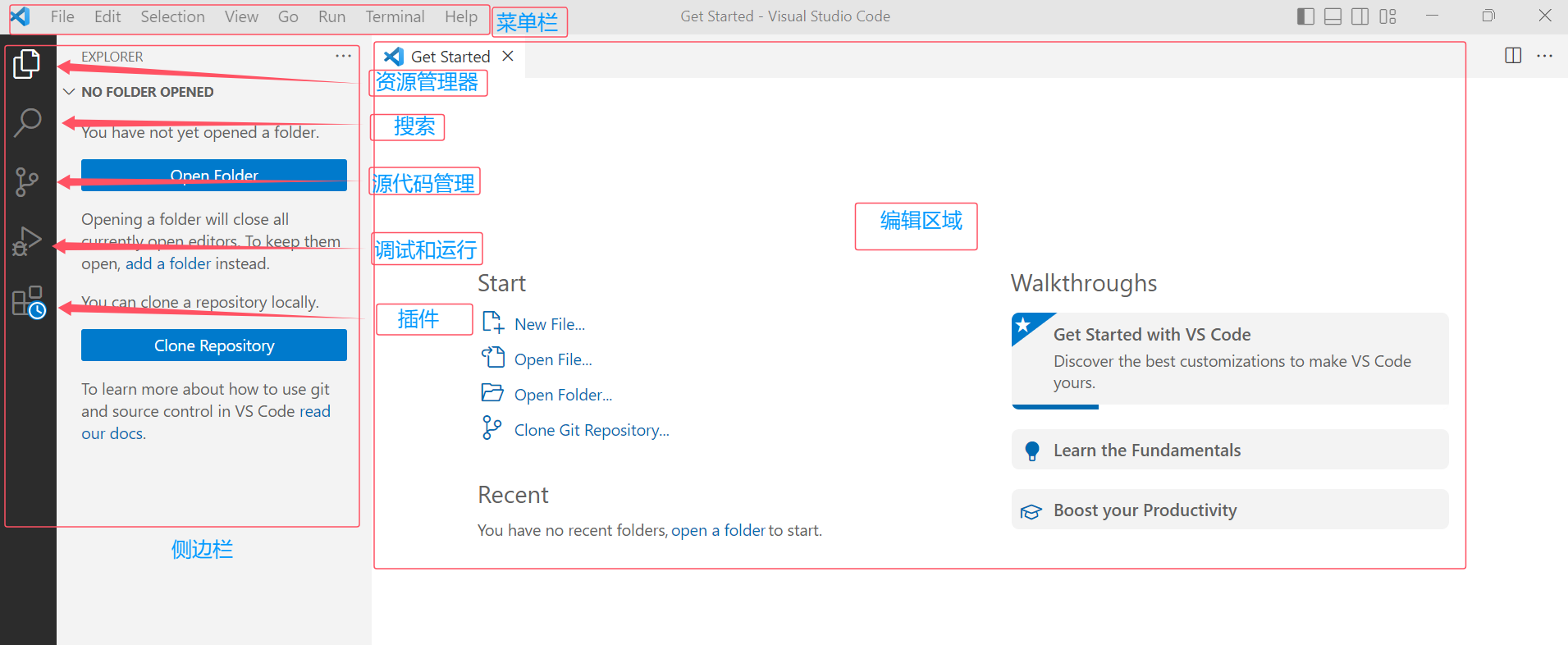Open the Run and Debug view

27,241
